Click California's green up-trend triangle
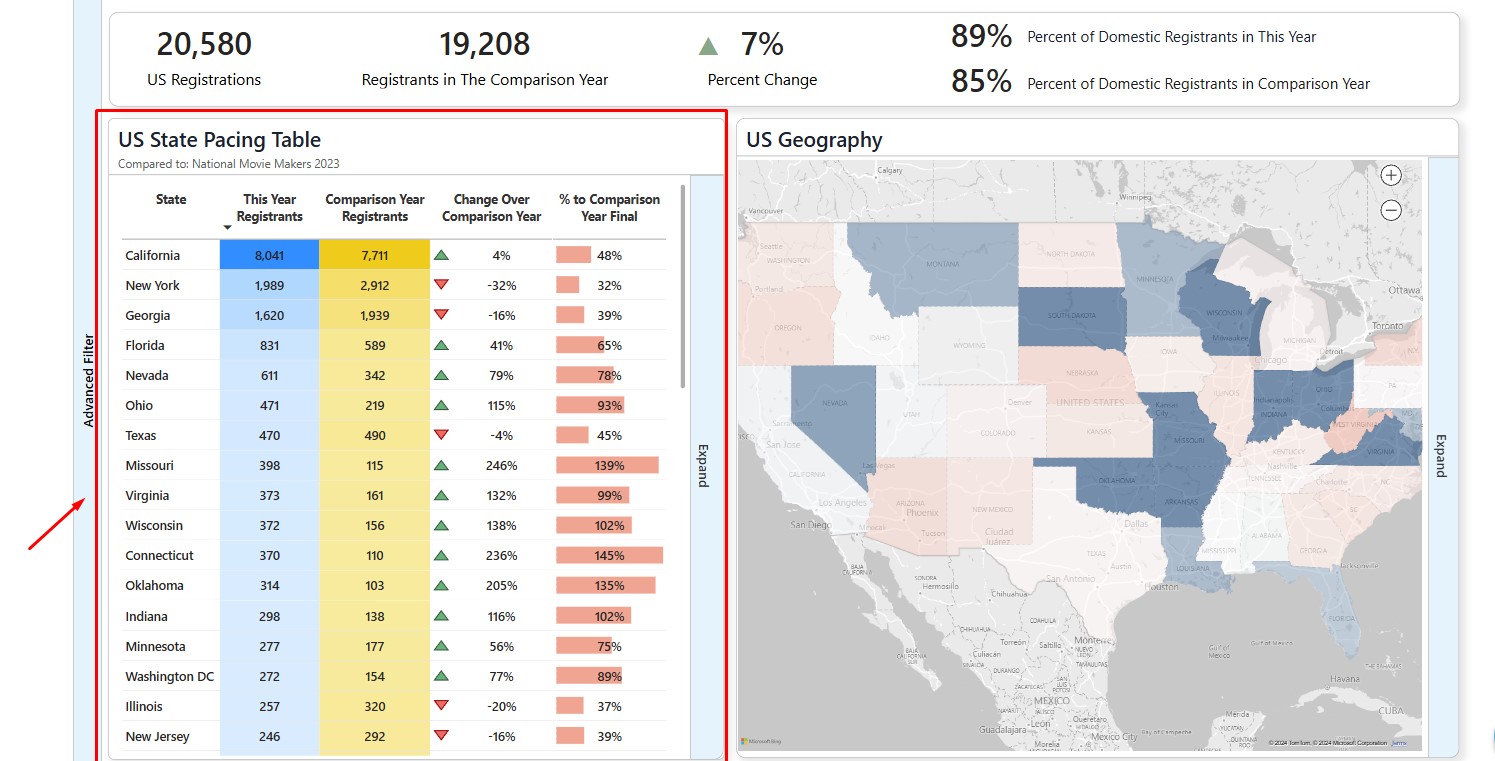 tap(441, 255)
